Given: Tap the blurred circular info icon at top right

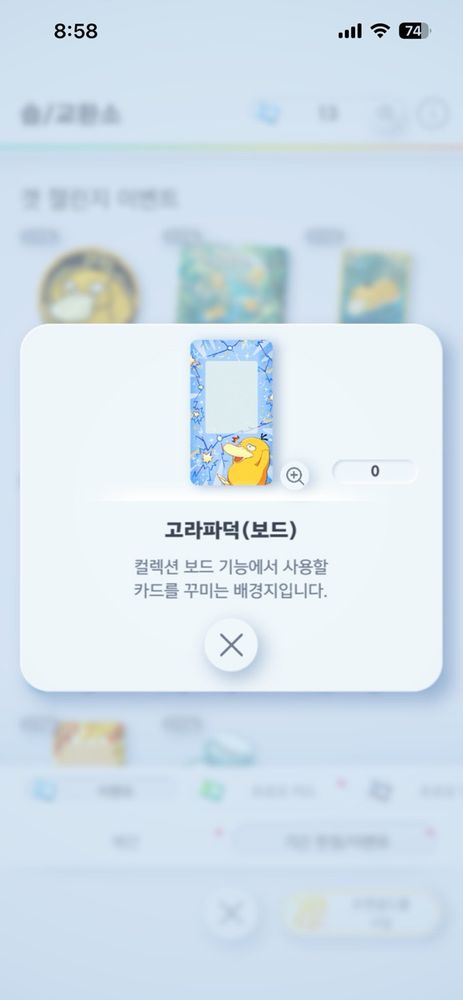Looking at the screenshot, I should [x=433, y=114].
